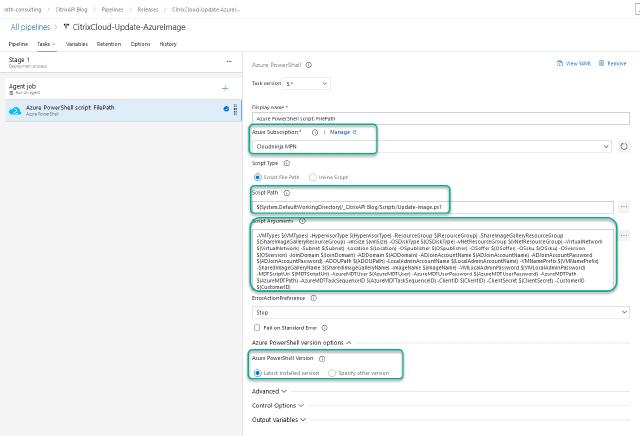Open the Stage 1 ellipsis menu
Viewport: 640px width, 436px height.
229,61
